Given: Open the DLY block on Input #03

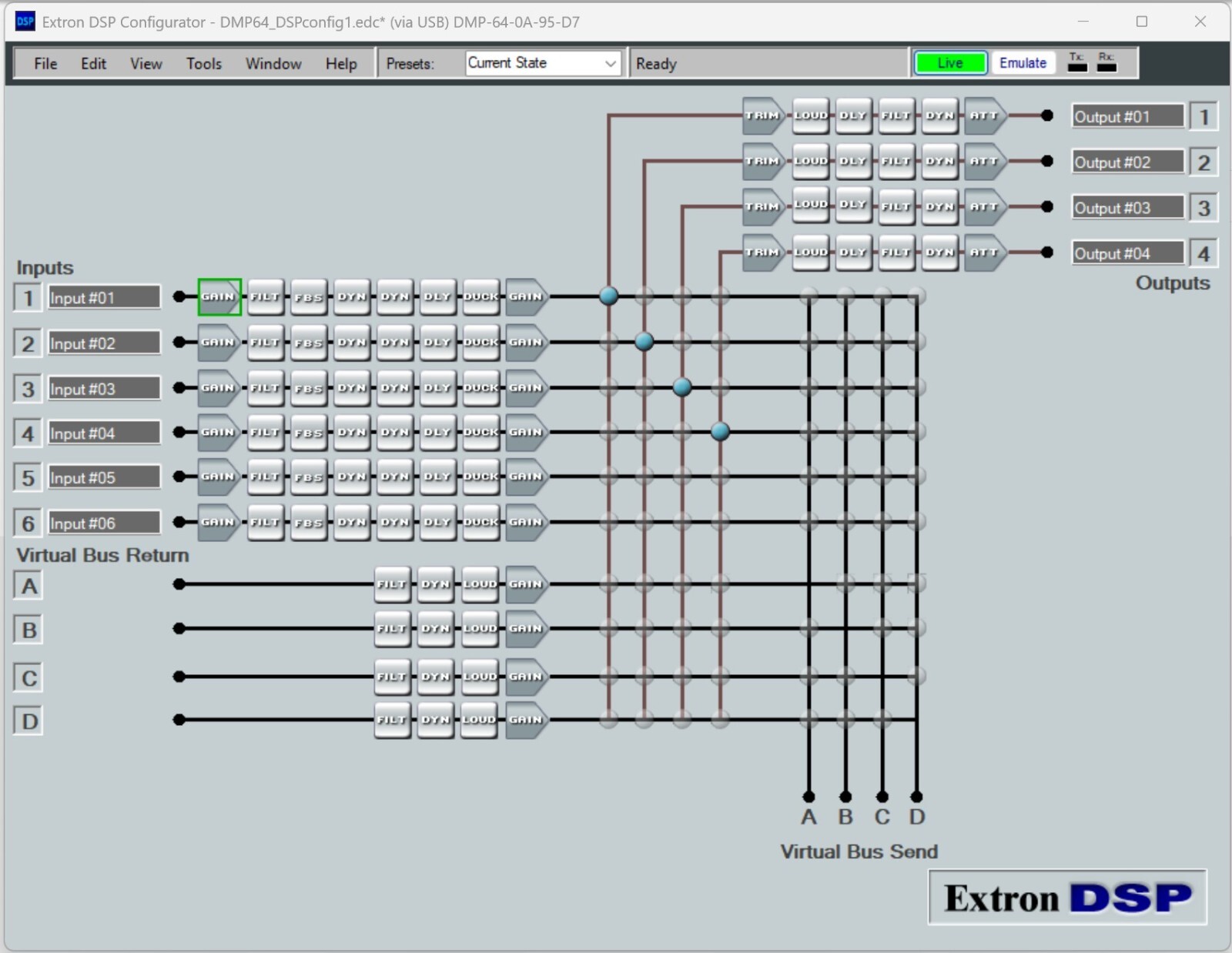Looking at the screenshot, I should tap(437, 387).
